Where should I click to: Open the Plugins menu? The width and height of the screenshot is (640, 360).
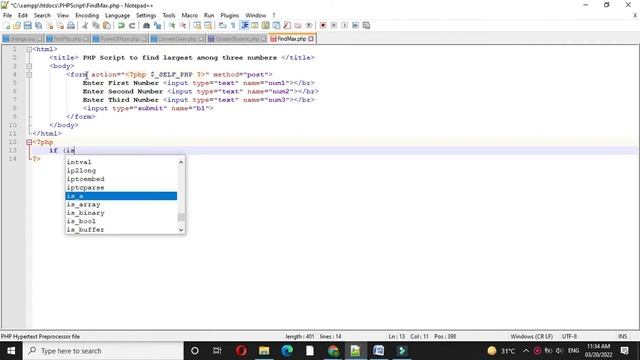click(x=229, y=15)
